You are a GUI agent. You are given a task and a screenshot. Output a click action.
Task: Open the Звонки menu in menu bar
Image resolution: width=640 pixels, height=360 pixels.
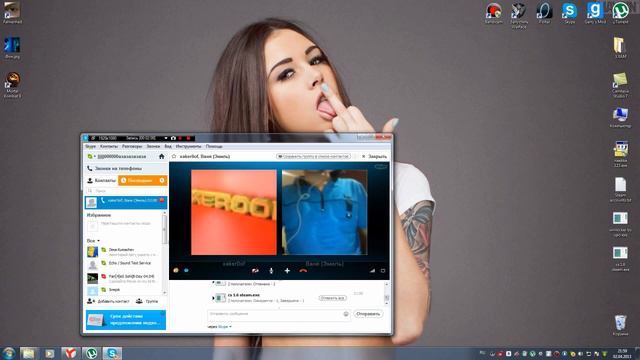(153, 146)
